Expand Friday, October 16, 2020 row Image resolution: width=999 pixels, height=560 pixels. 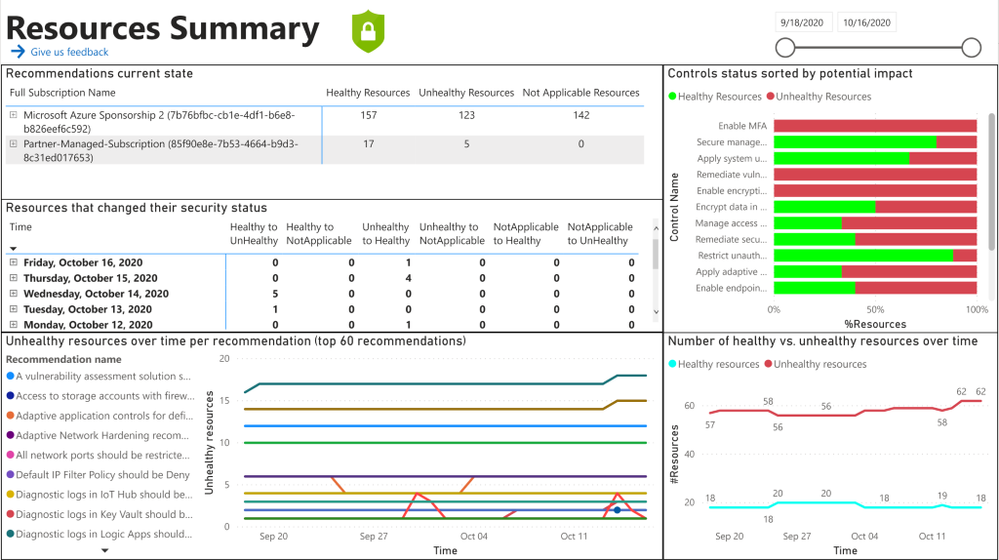(x=13, y=262)
